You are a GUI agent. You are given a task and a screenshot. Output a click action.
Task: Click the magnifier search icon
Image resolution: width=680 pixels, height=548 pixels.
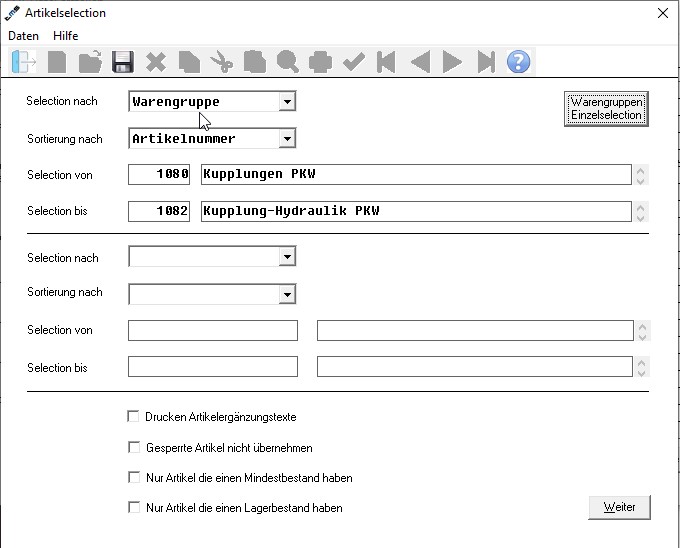click(x=288, y=62)
